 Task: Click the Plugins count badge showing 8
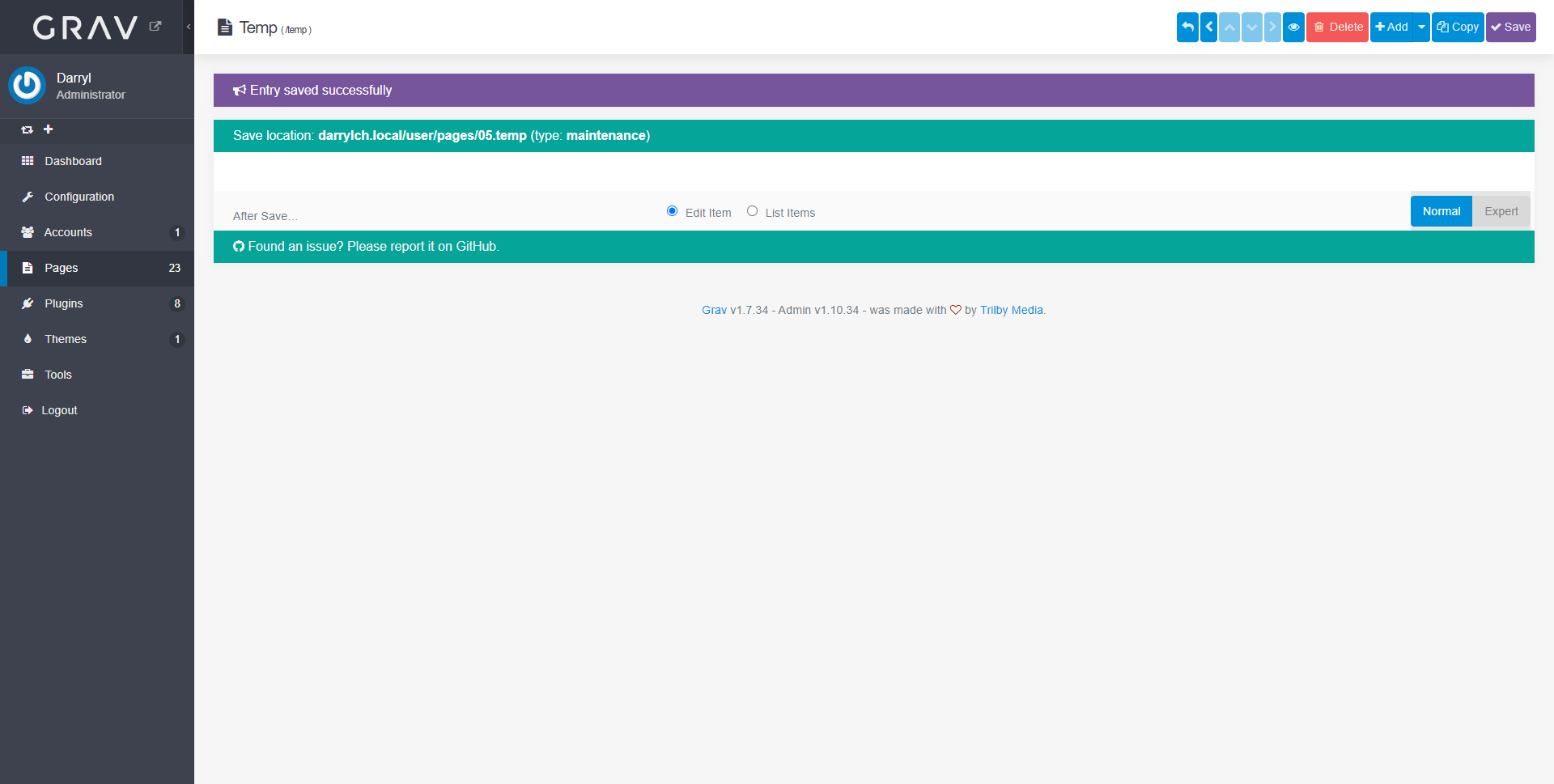tap(177, 303)
